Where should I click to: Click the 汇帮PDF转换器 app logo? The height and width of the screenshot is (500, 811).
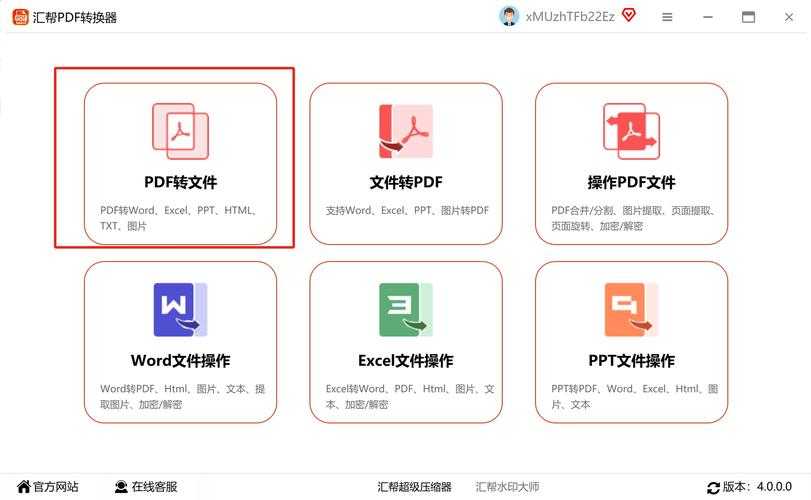point(20,17)
